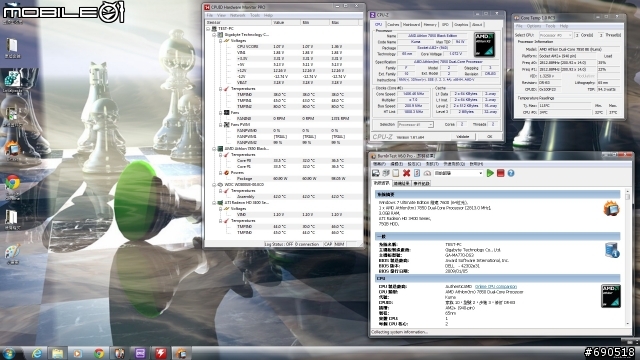Switch to the SPD tab in CPU-Z
The height and width of the screenshot is (360, 640).
click(445, 25)
